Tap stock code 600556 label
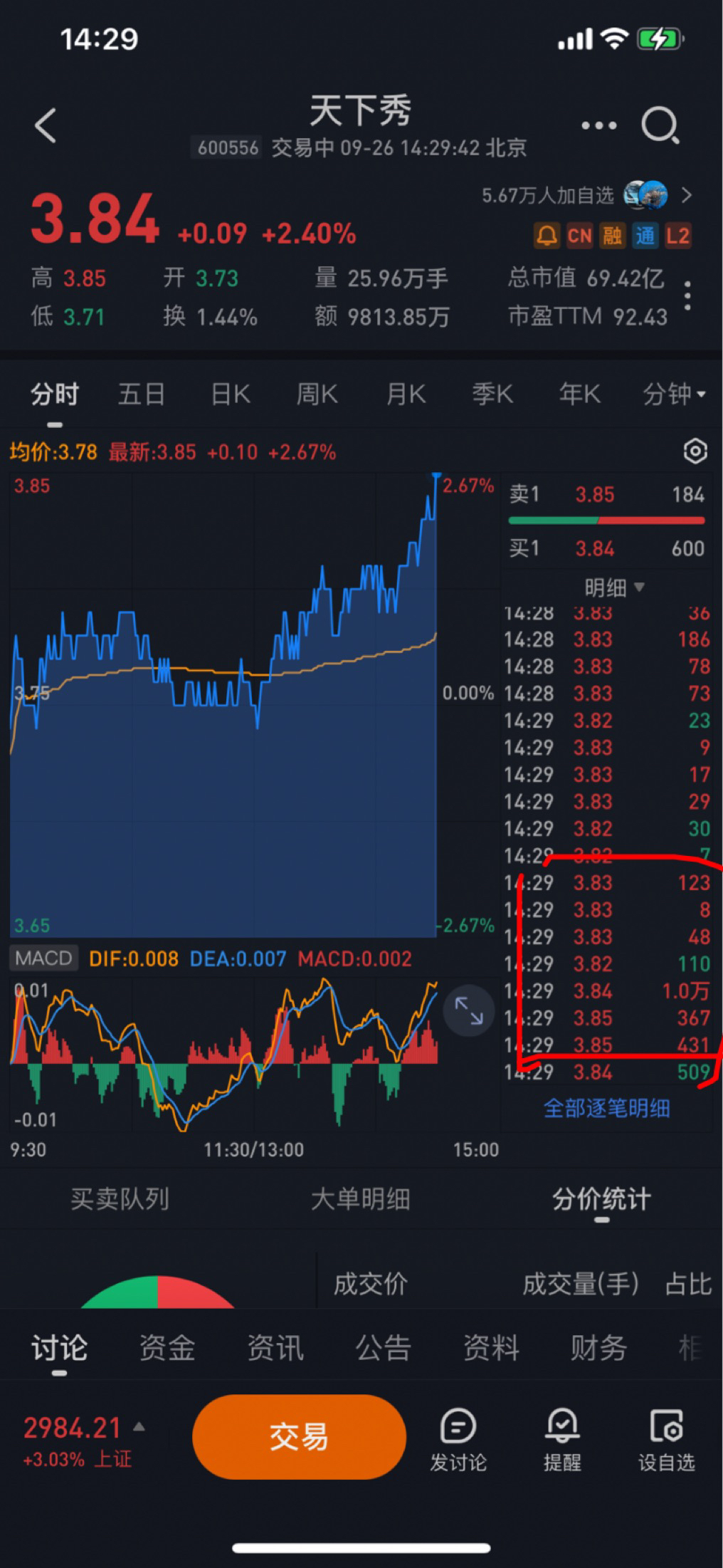 pos(228,148)
